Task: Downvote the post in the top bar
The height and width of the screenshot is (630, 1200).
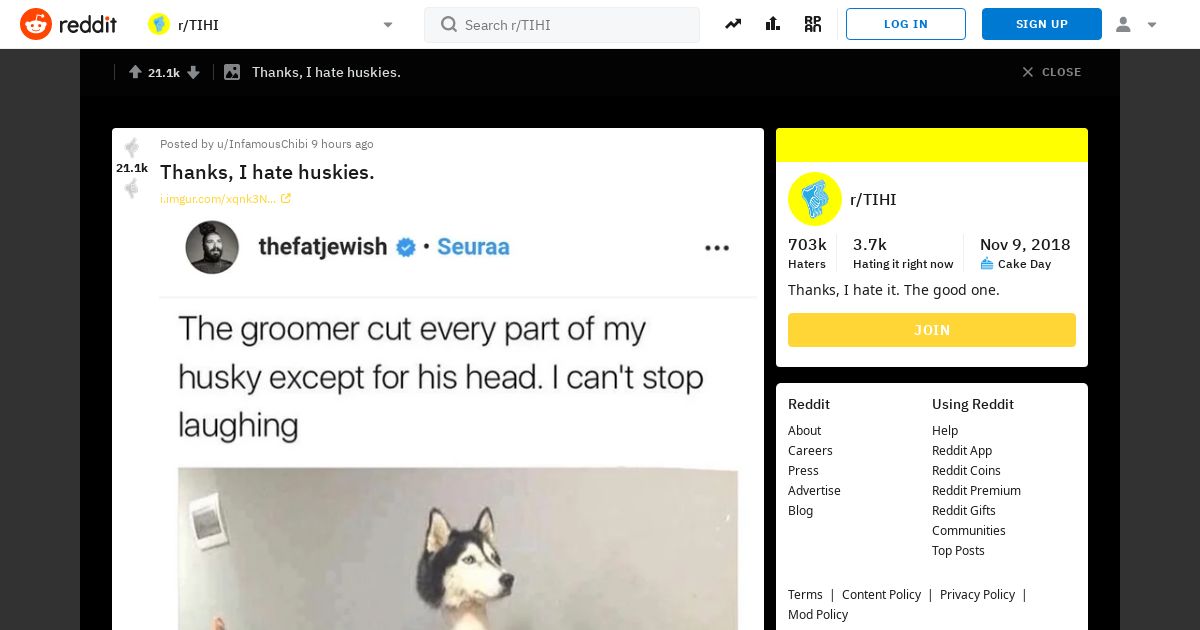Action: click(194, 72)
